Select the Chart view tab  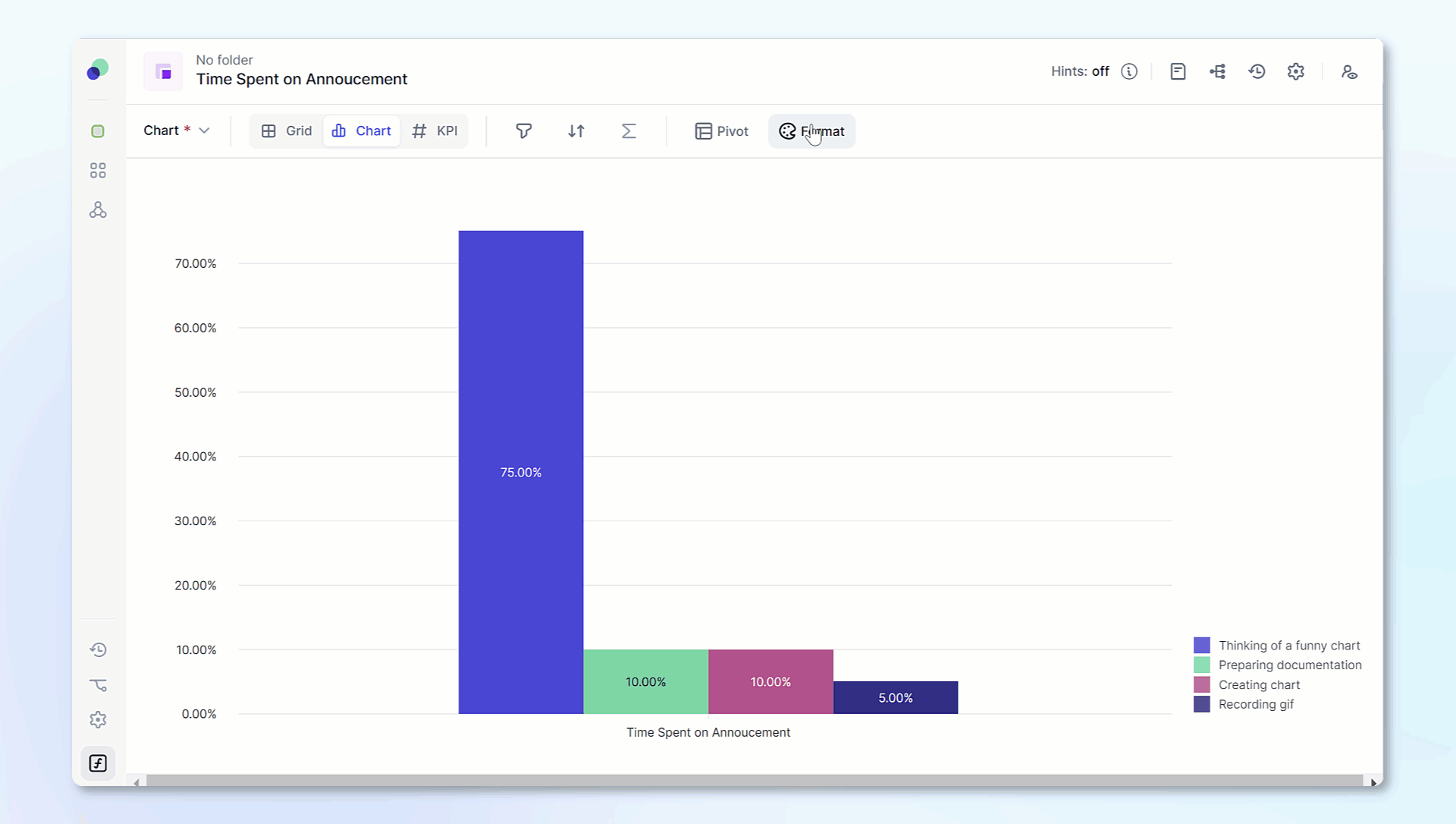pos(362,131)
